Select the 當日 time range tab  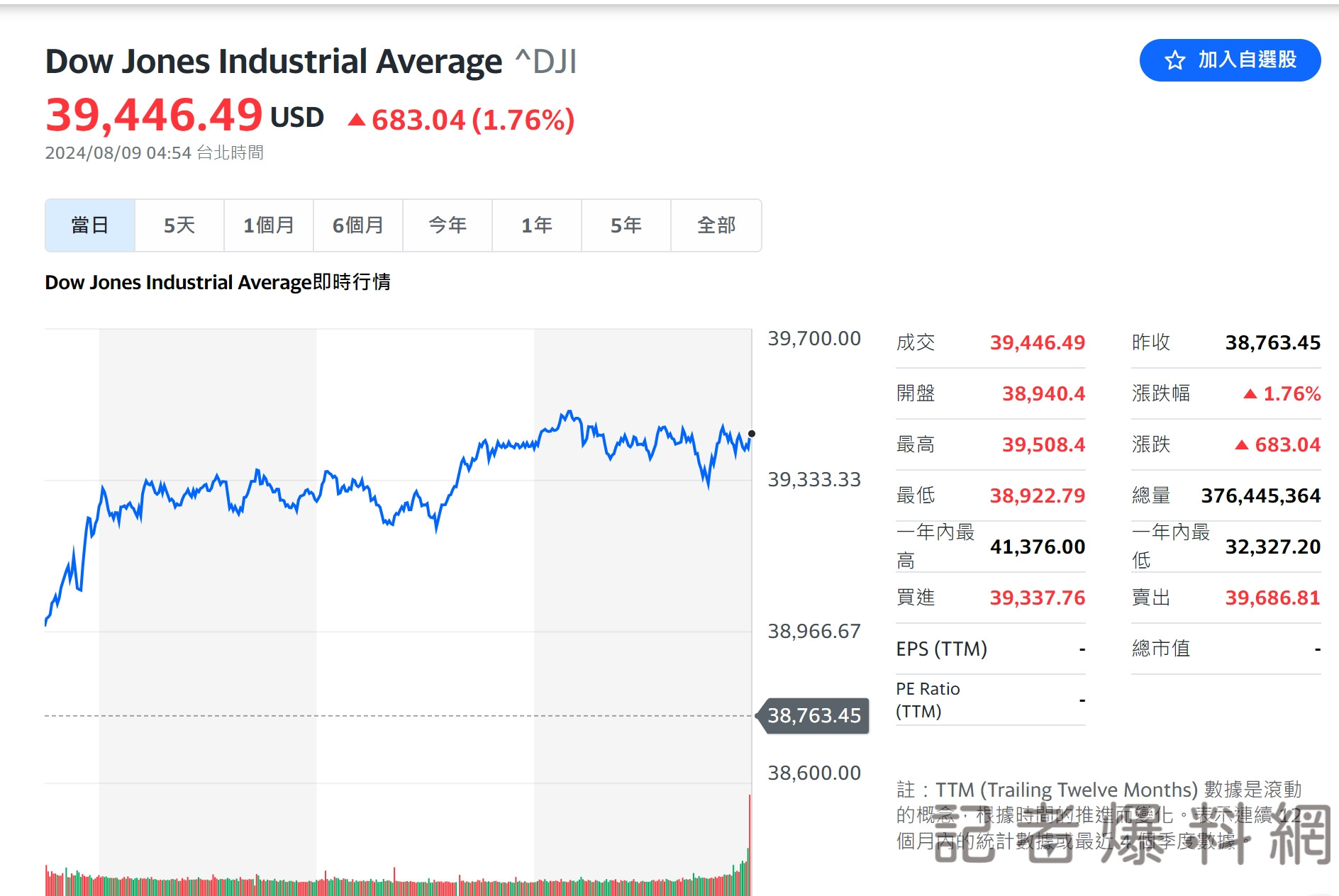(x=90, y=225)
